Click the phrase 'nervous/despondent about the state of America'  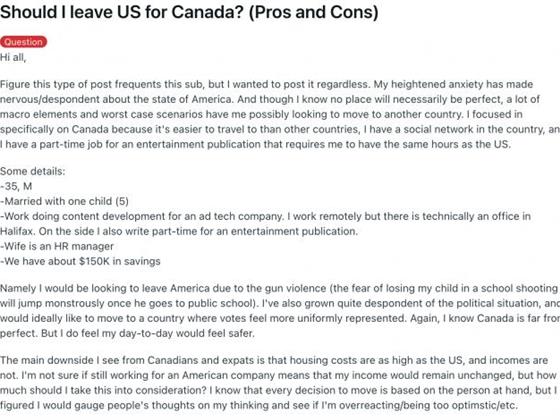tap(116, 99)
